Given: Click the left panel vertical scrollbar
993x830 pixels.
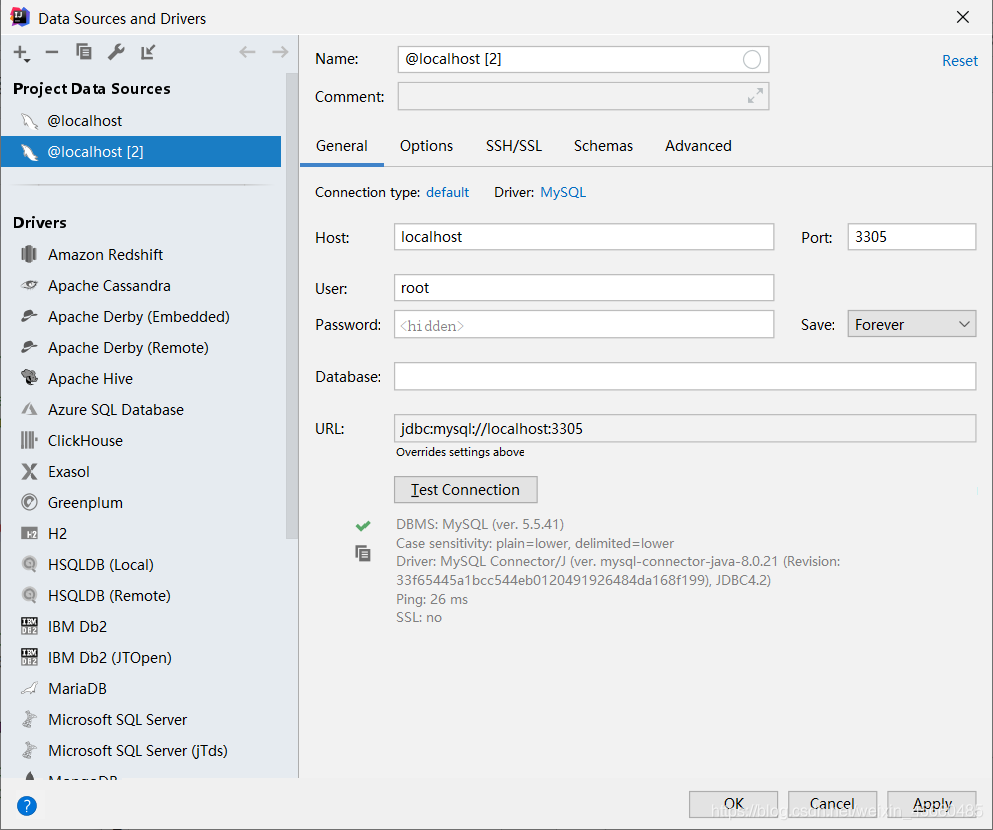Looking at the screenshot, I should pyautogui.click(x=291, y=306).
